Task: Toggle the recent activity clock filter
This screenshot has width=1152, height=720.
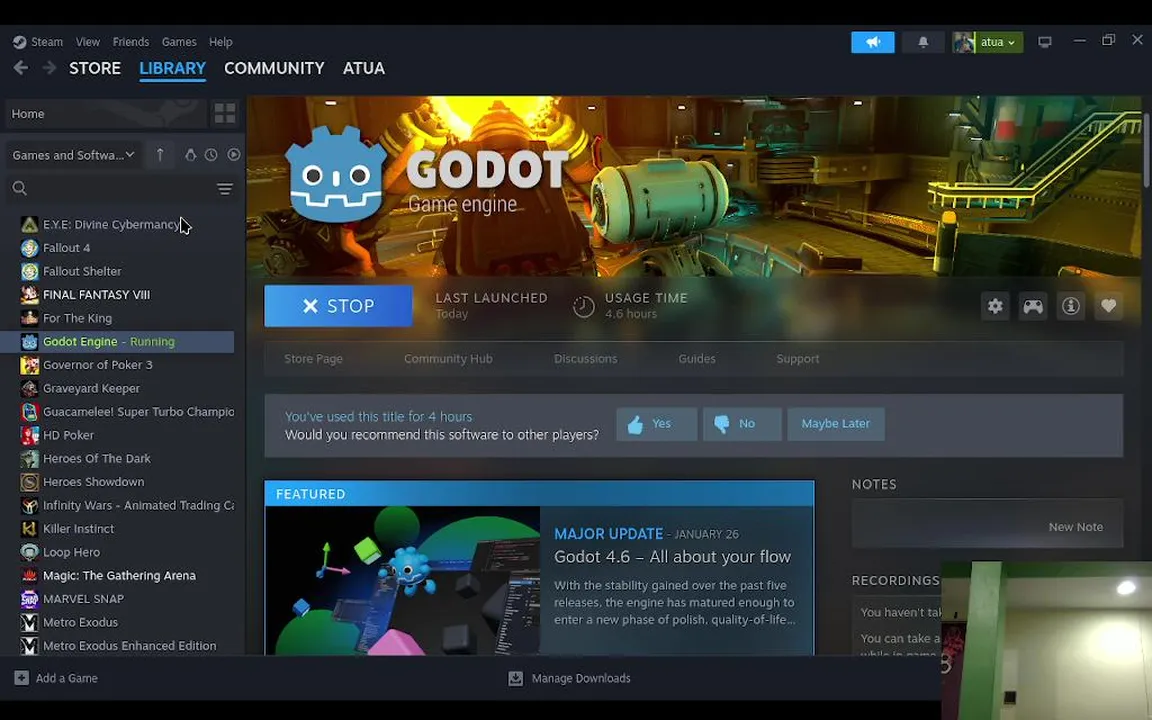Action: coord(211,154)
